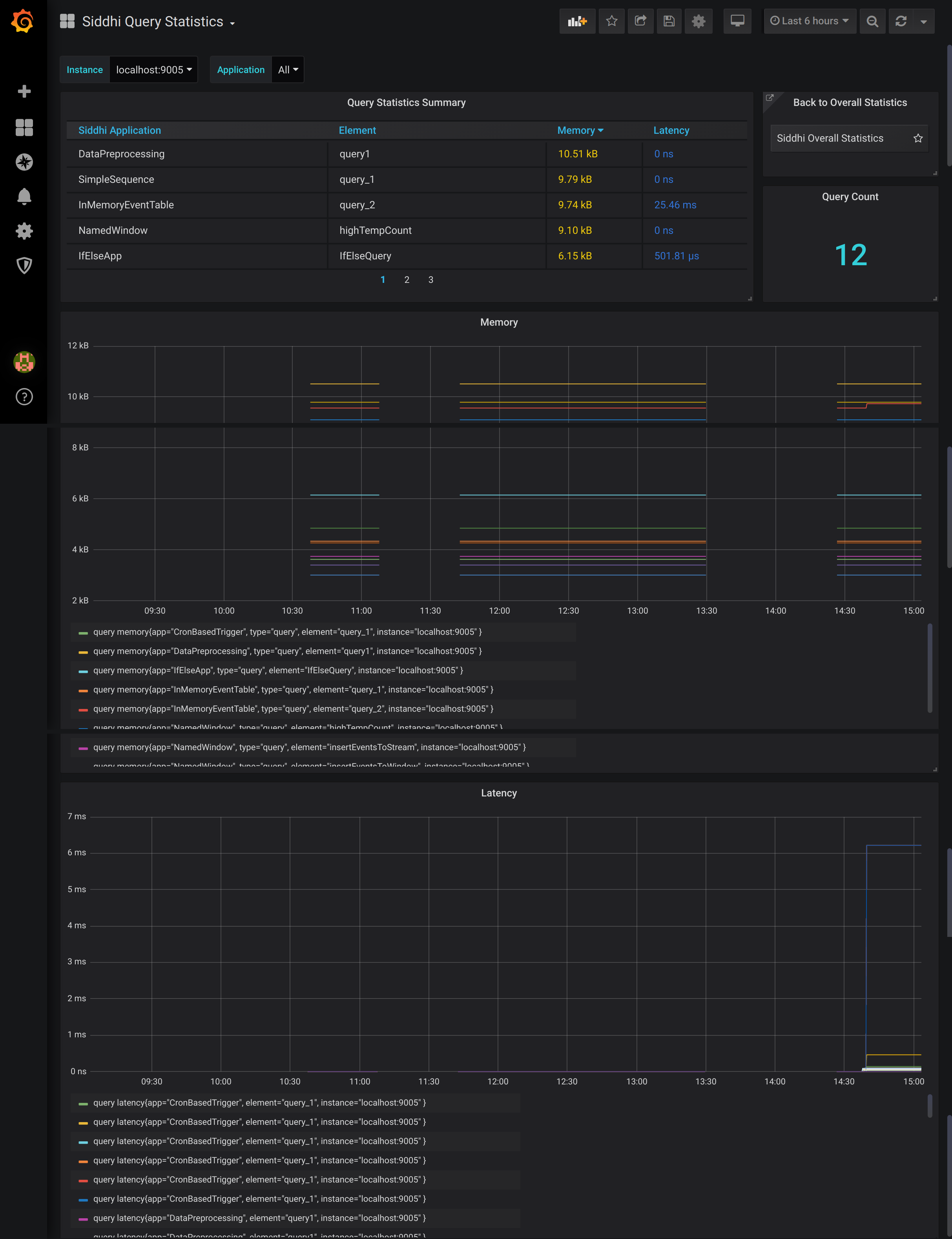
Task: Toggle InMemoryEventTable query_2 memory series
Action: (x=293, y=709)
